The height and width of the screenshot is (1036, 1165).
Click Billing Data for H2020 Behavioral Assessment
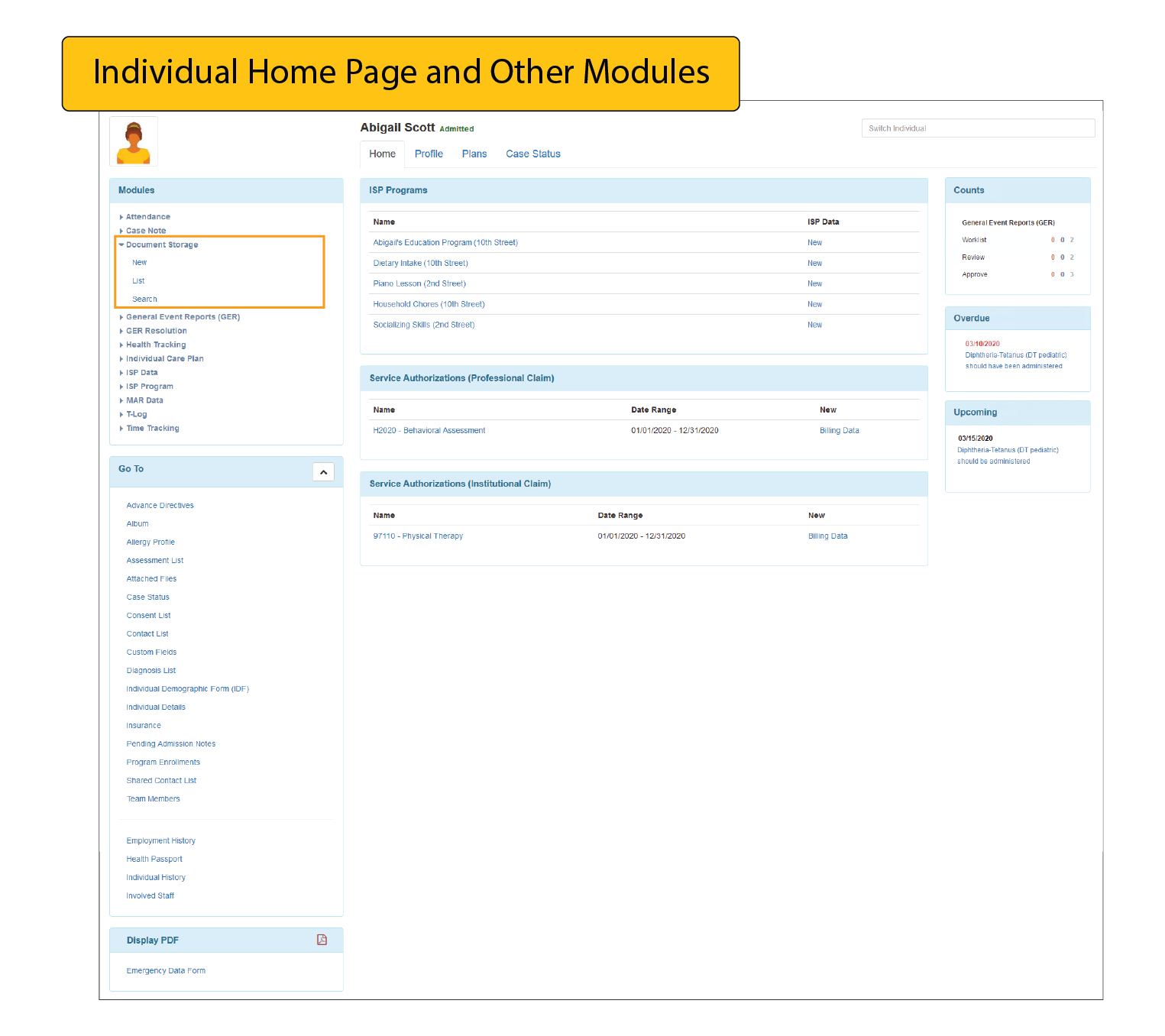pos(840,431)
